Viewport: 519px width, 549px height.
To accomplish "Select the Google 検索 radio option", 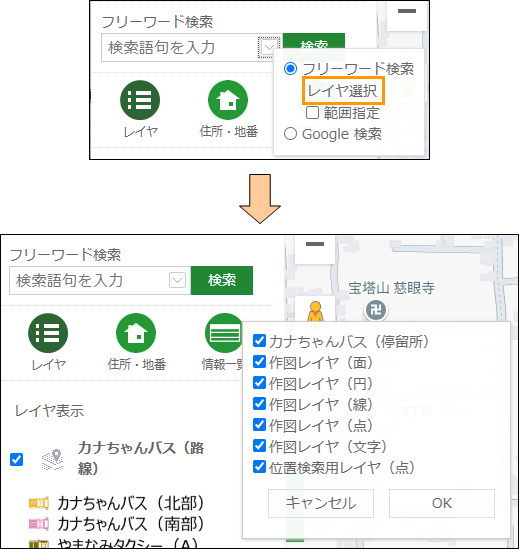I will [x=290, y=134].
